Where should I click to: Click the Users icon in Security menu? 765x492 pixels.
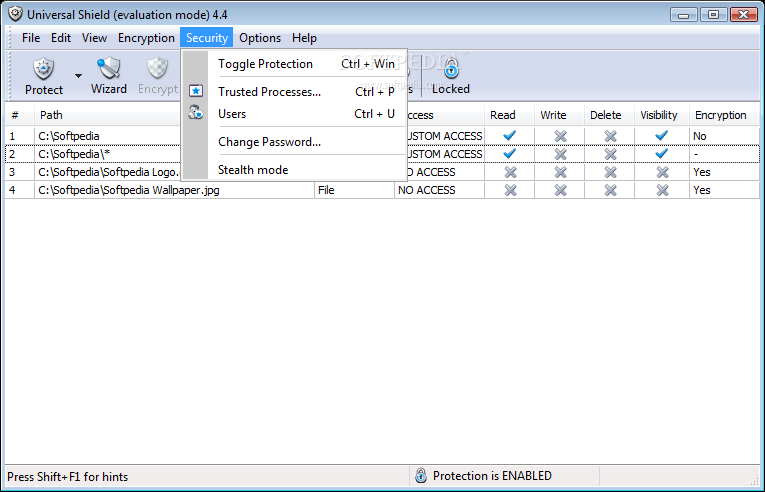196,113
